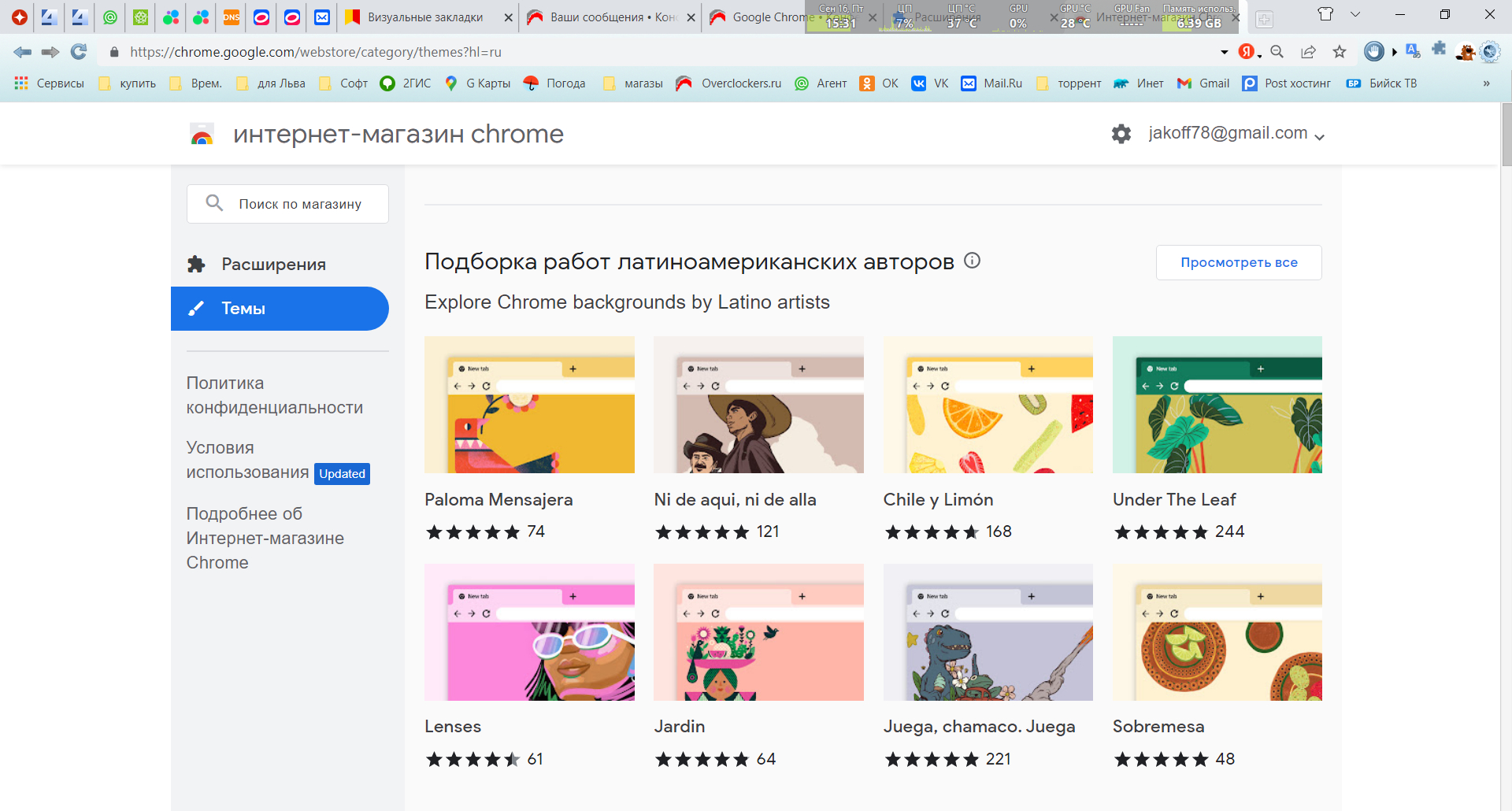Click the translate page icon
This screenshot has height=811, width=1512.
[x=1413, y=51]
